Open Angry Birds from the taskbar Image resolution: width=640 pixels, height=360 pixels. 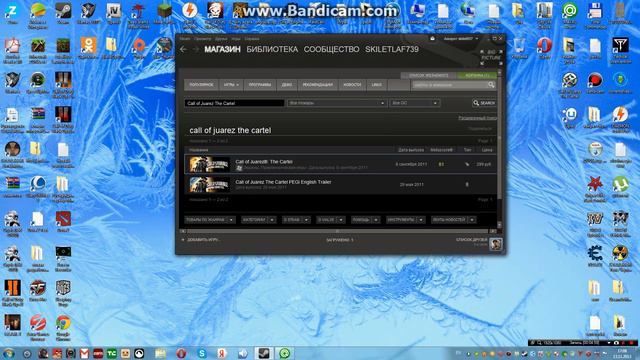57,353
